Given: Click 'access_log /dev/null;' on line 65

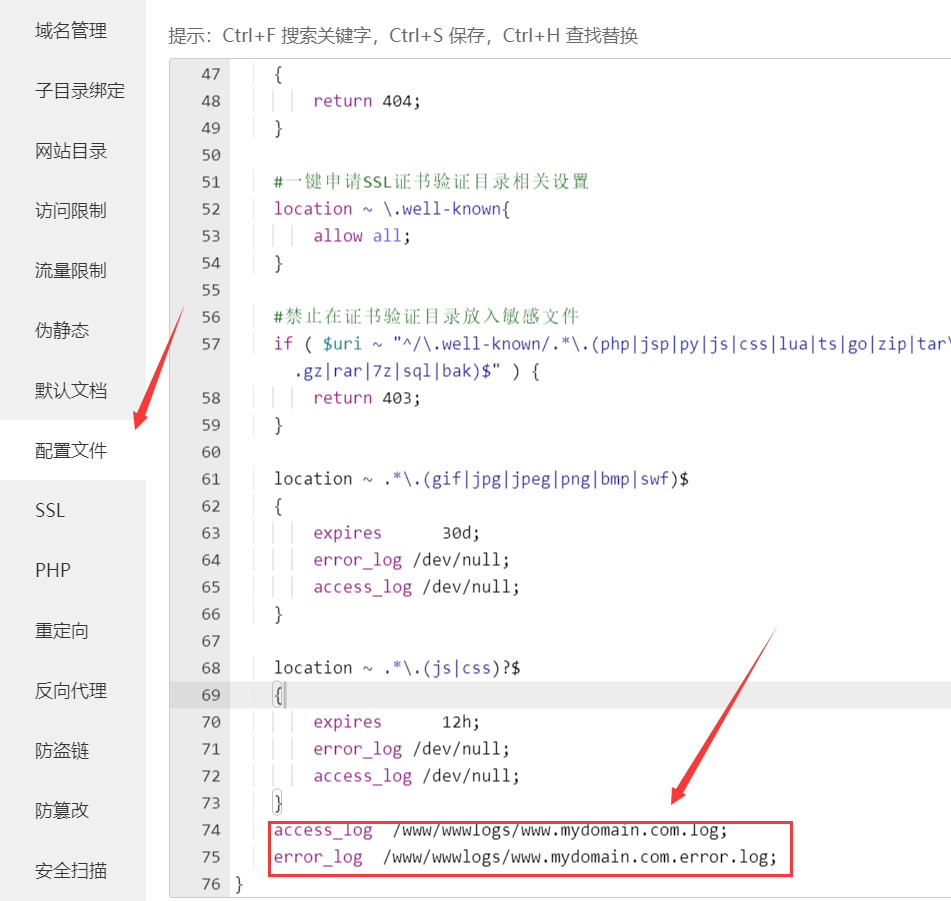Looking at the screenshot, I should pos(416,587).
